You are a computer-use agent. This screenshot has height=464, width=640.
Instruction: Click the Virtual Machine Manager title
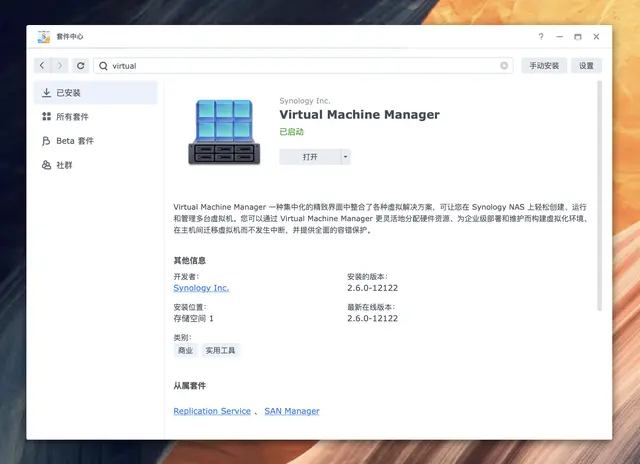click(x=359, y=115)
